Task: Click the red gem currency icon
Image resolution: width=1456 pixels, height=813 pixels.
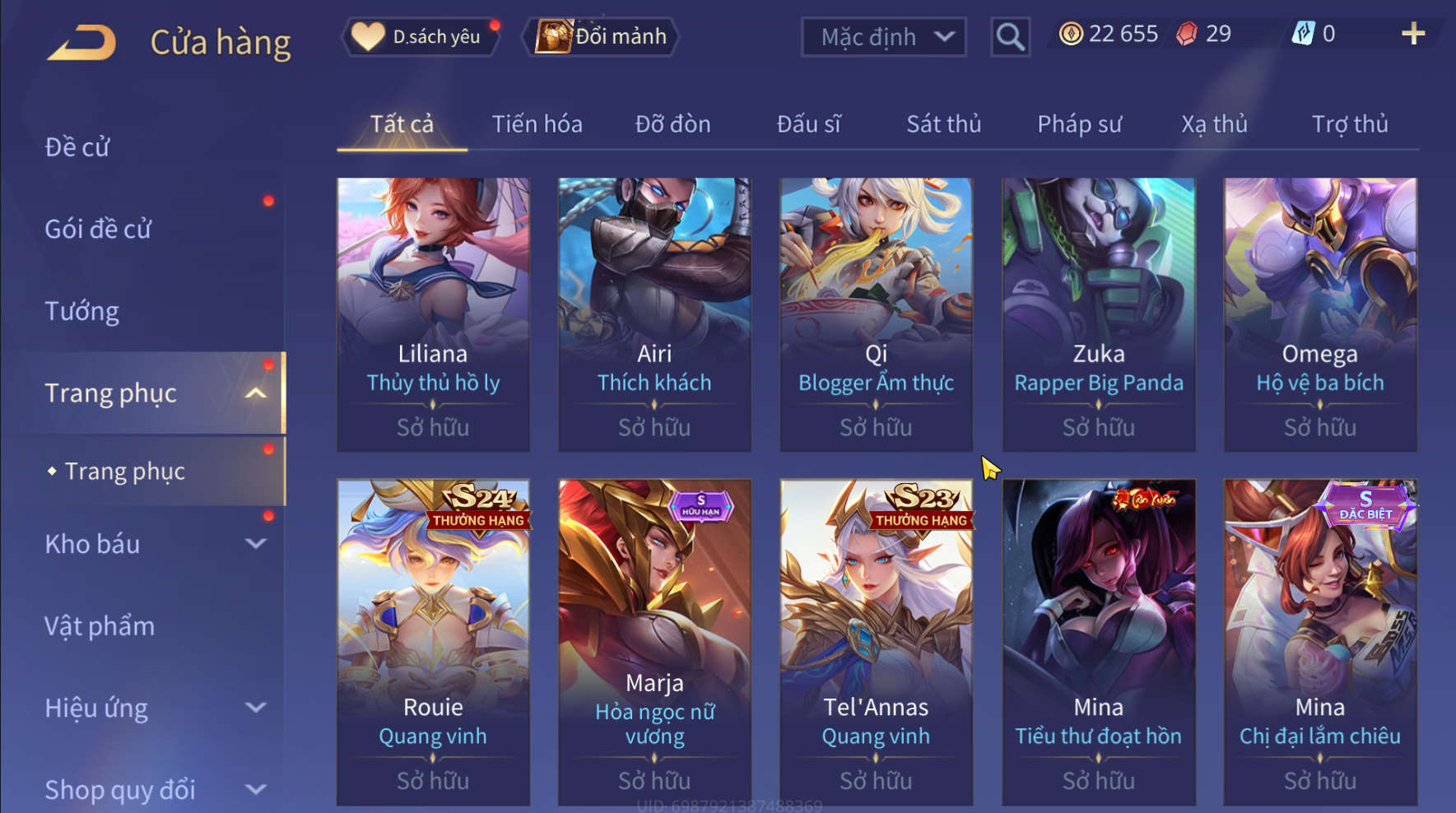Action: tap(1187, 34)
